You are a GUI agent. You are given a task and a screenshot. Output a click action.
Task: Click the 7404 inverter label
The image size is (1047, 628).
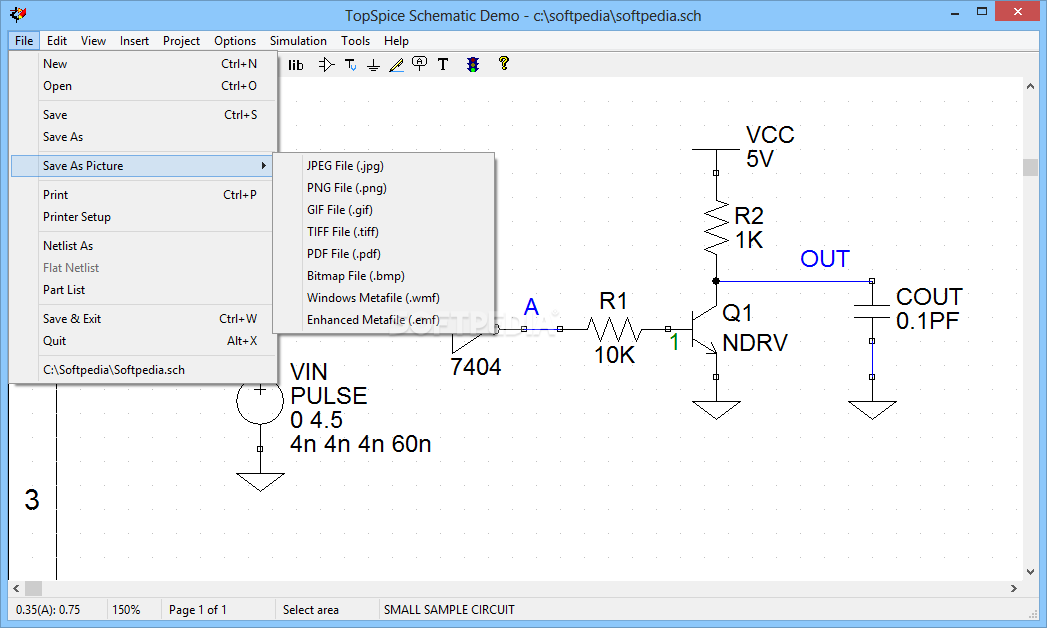(475, 367)
